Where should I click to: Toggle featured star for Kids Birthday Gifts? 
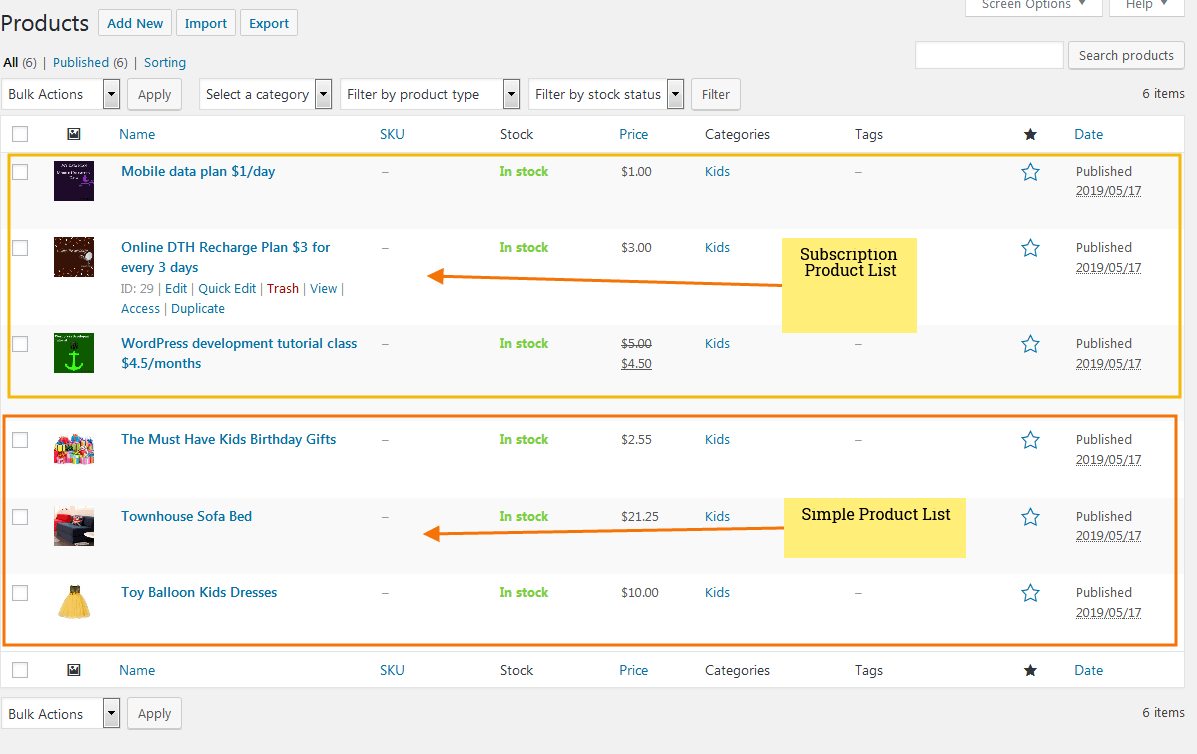pos(1030,440)
